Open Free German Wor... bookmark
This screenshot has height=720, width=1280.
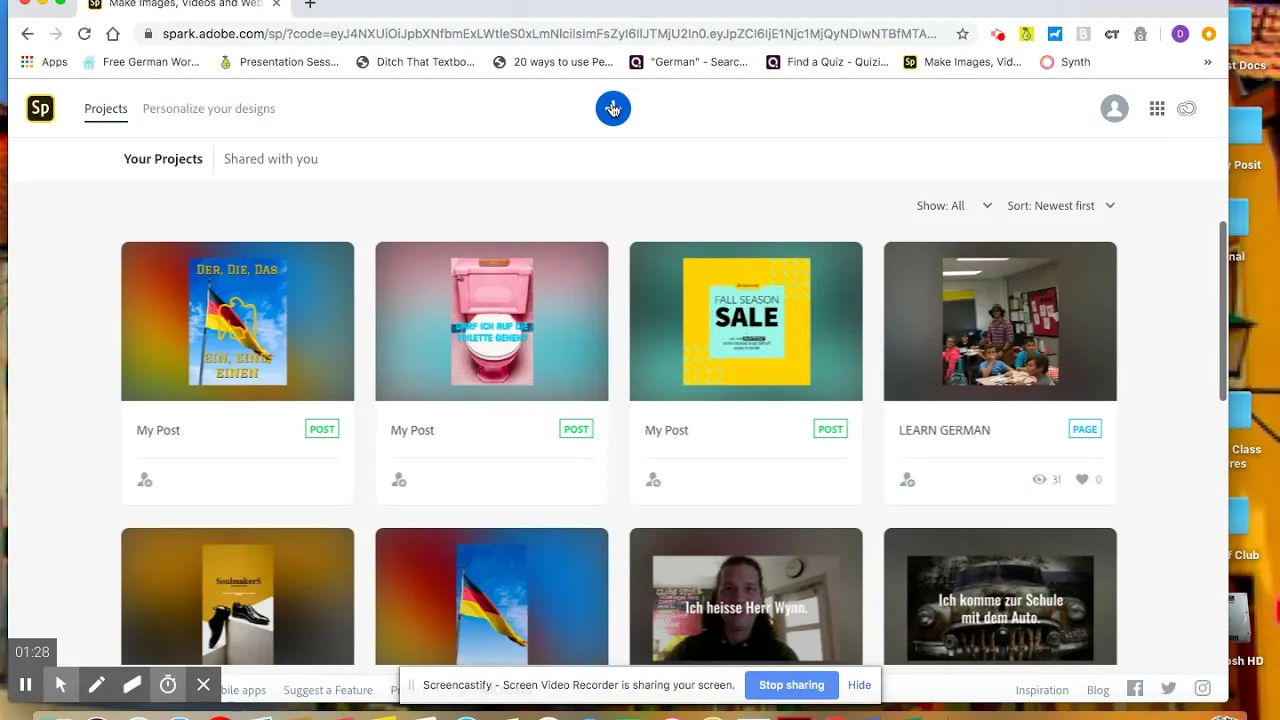point(140,62)
